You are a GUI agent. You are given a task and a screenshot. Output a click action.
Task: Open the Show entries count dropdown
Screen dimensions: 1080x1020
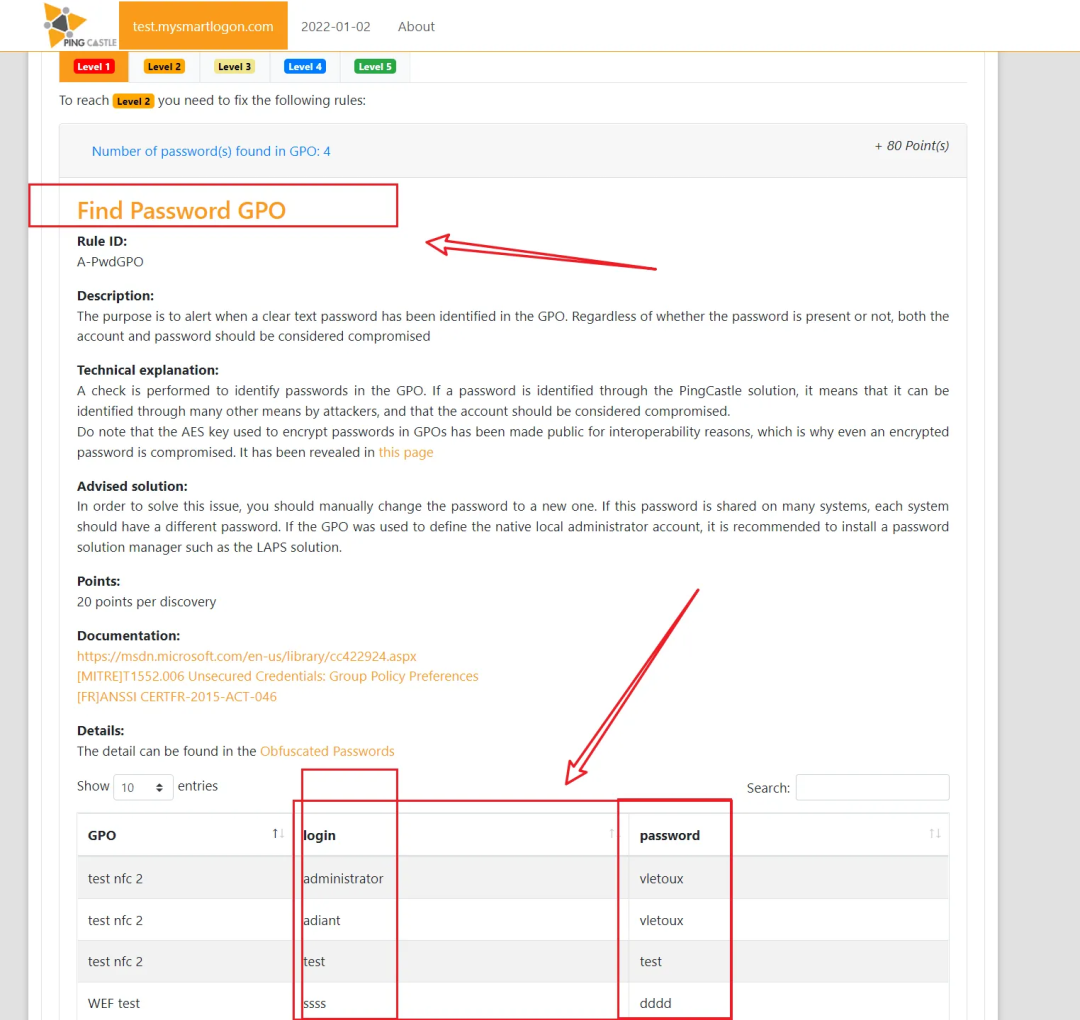point(142,787)
